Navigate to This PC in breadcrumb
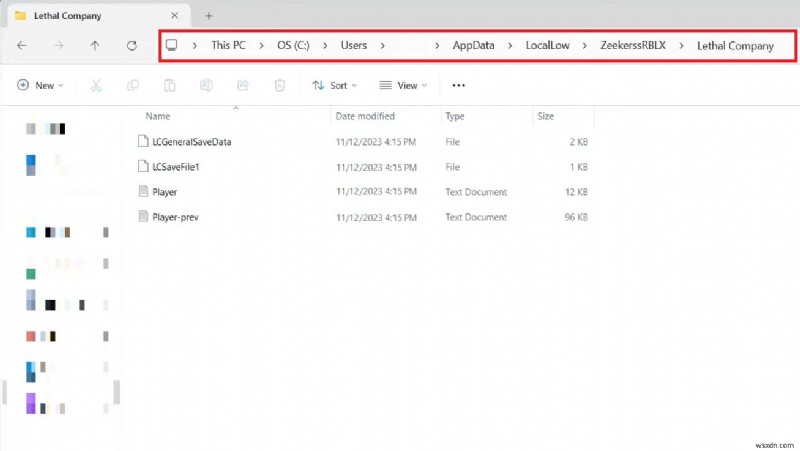800x451 pixels. click(228, 45)
